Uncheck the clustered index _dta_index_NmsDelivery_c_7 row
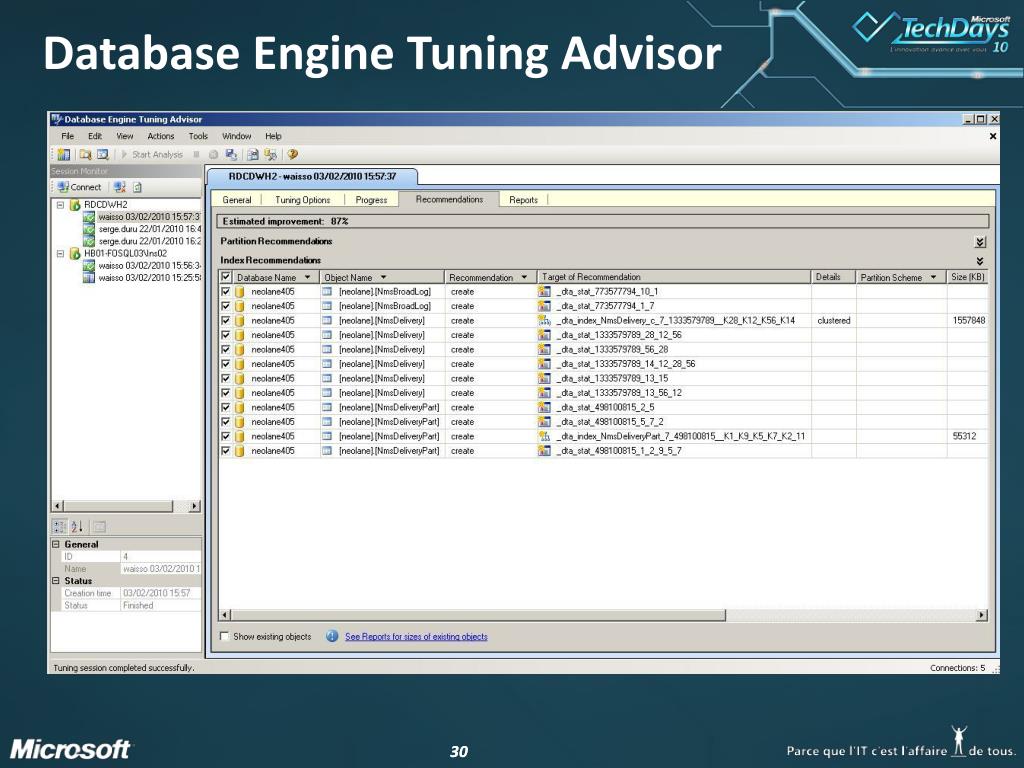 point(226,321)
